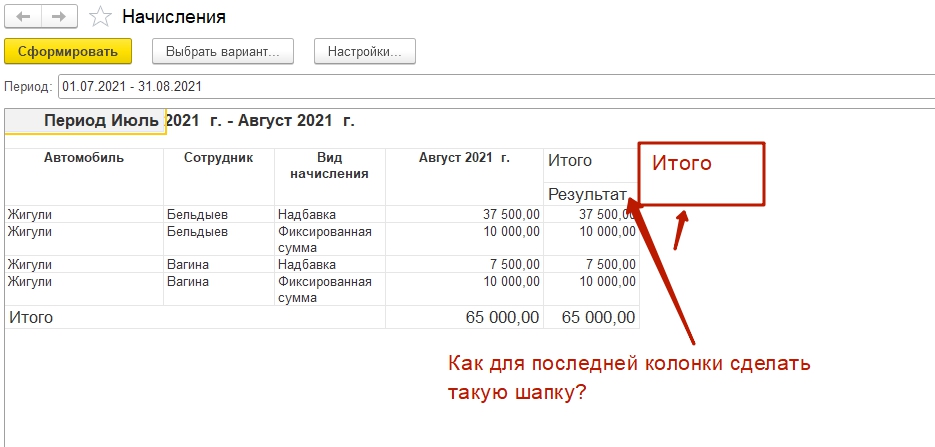
Task: Select the Итого label in the bottom row
Action: (x=31, y=317)
